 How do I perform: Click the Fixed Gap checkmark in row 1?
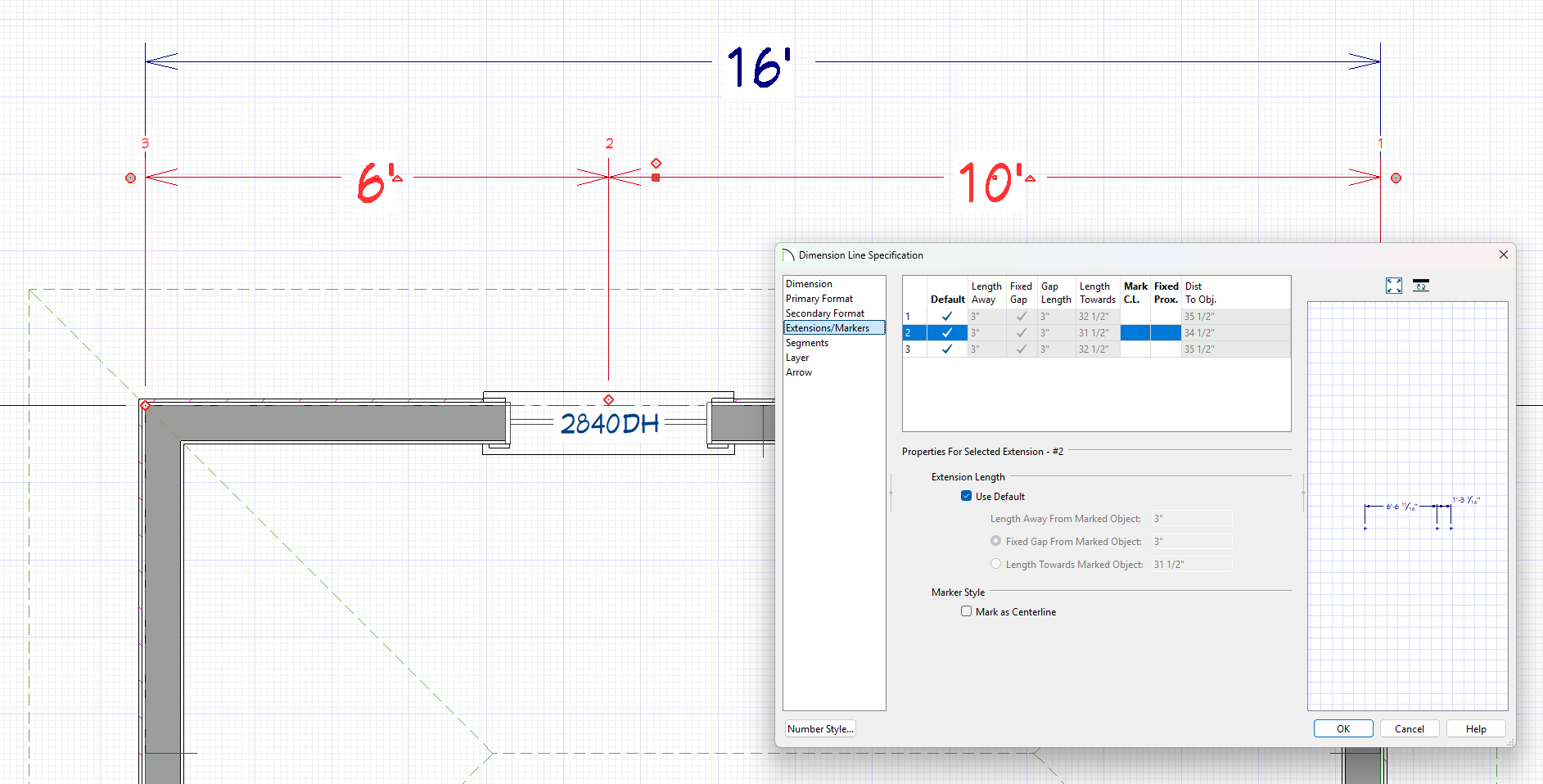1021,317
